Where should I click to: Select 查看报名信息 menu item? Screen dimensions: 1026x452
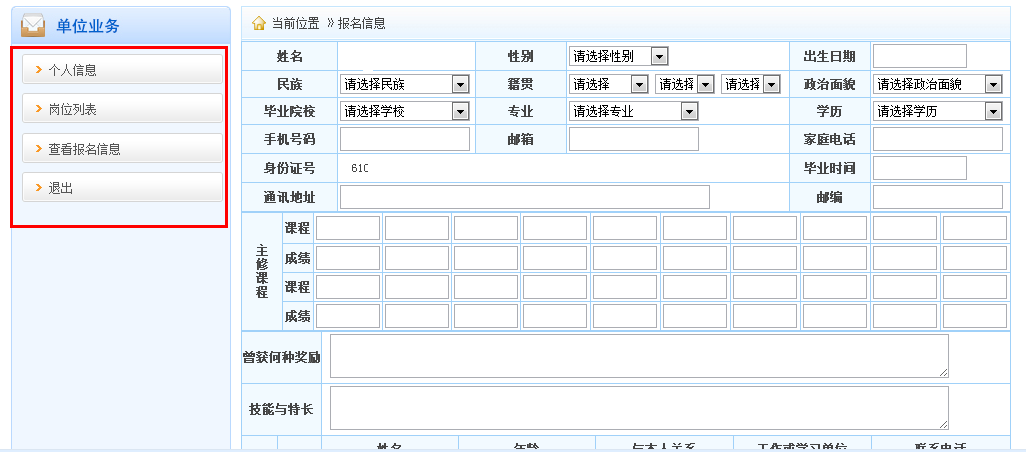[122, 149]
